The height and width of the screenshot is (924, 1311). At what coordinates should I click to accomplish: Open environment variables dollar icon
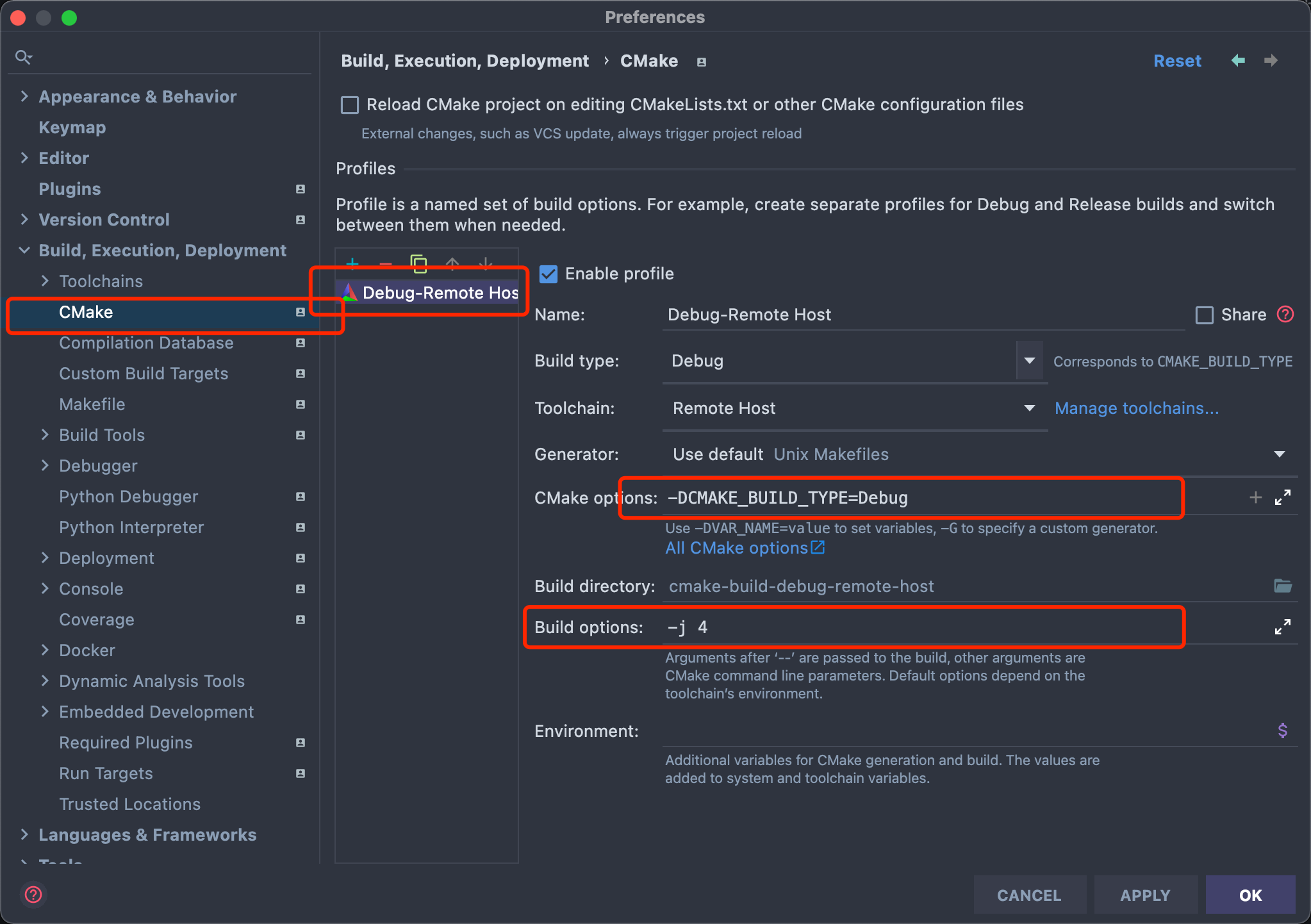(x=1282, y=730)
